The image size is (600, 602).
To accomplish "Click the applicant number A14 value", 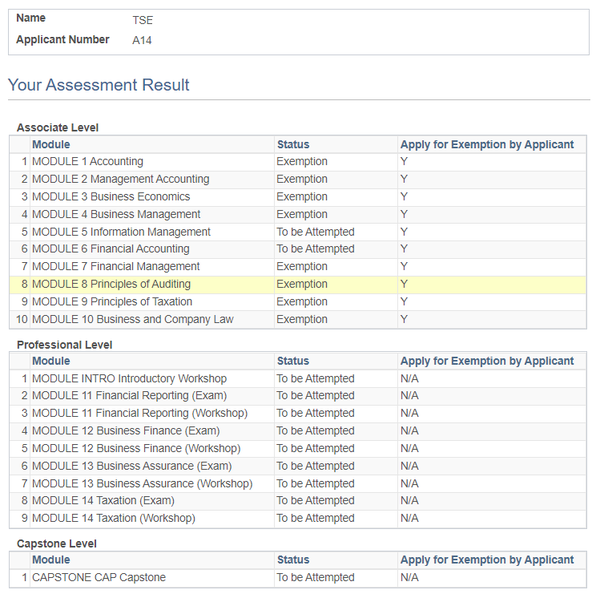I will 142,41.
